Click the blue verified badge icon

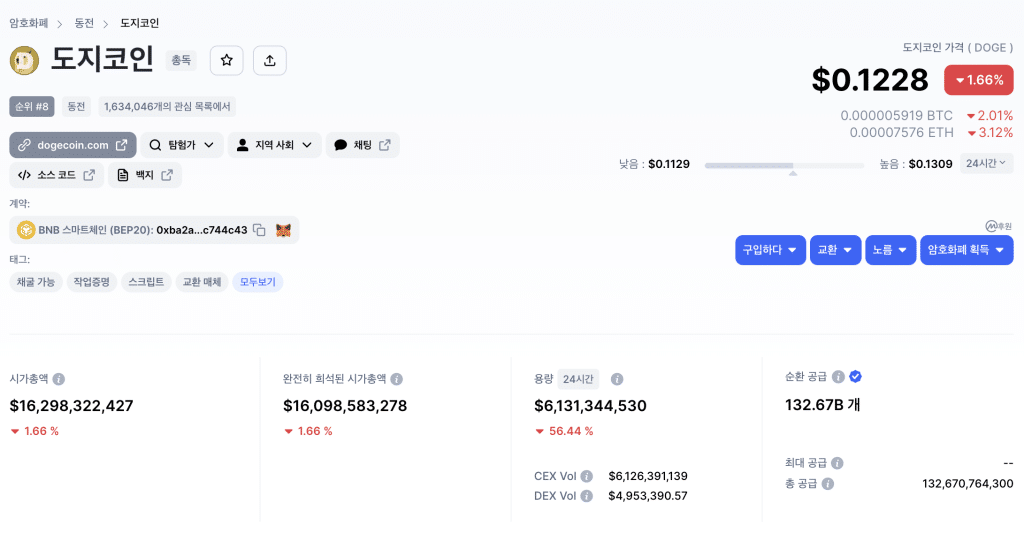click(x=856, y=376)
